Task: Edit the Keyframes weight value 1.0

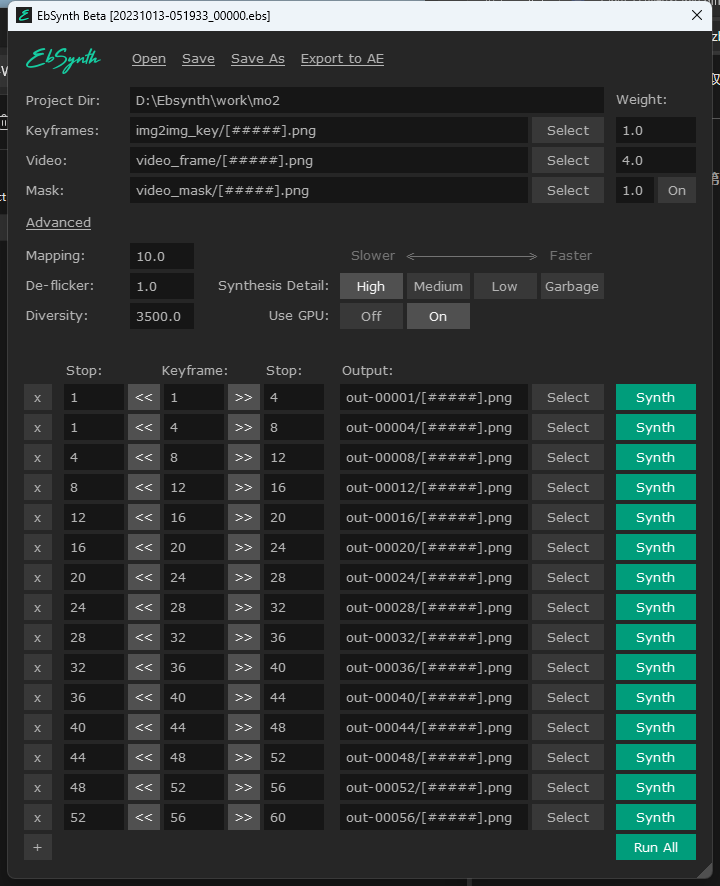Action: 656,131
